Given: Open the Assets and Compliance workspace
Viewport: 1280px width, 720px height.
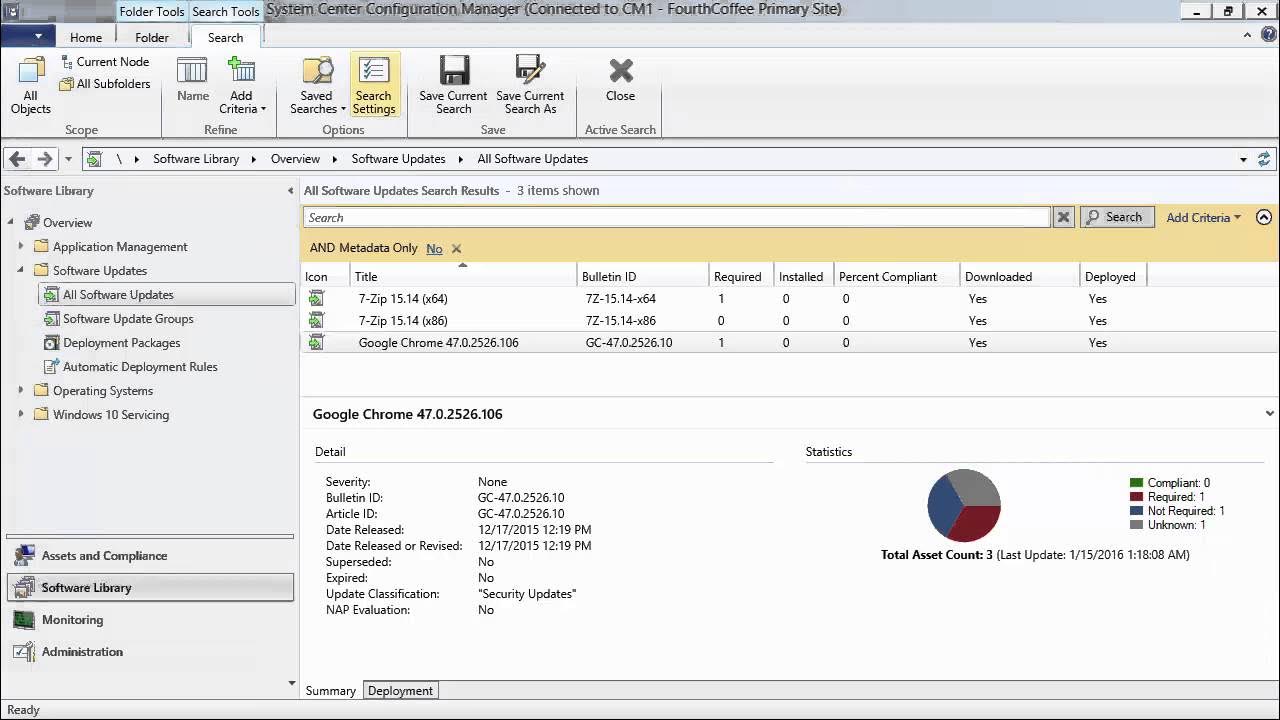Looking at the screenshot, I should [150, 556].
